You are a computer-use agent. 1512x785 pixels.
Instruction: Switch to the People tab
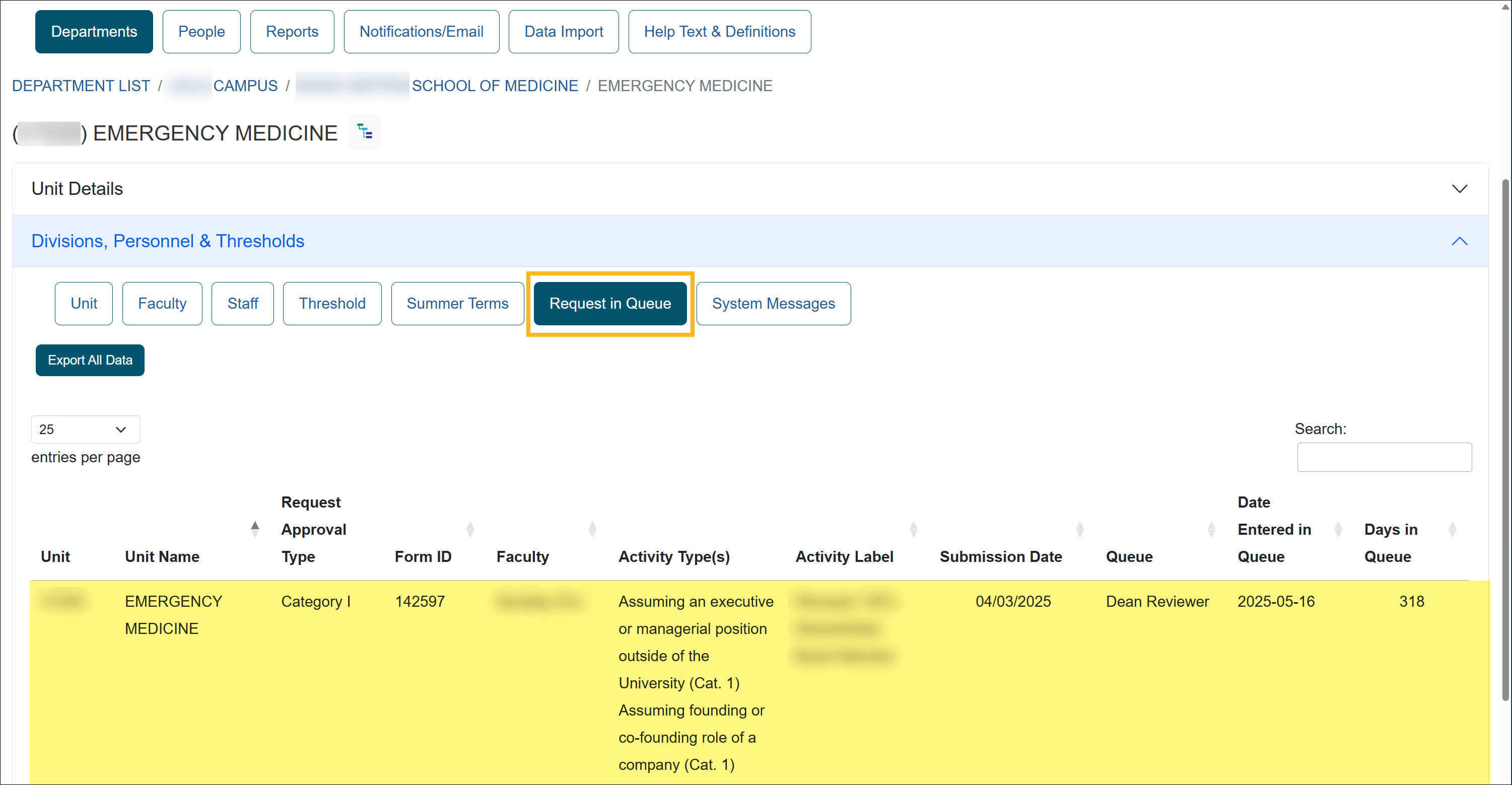pos(201,31)
